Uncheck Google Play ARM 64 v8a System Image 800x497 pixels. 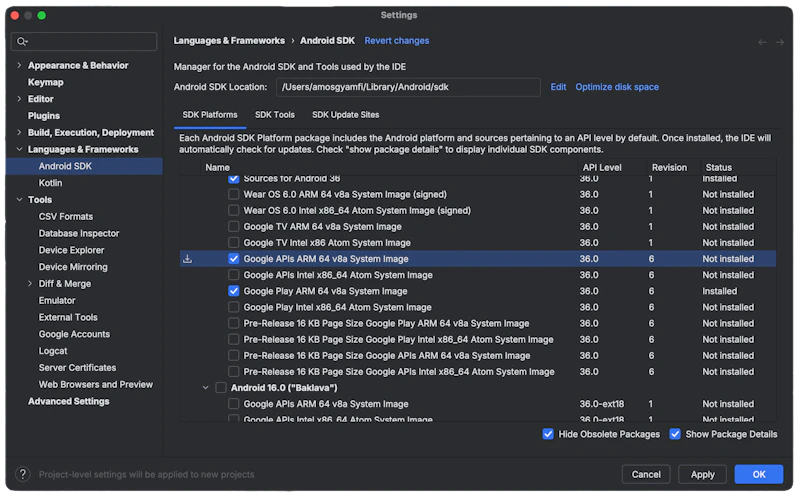coord(234,291)
